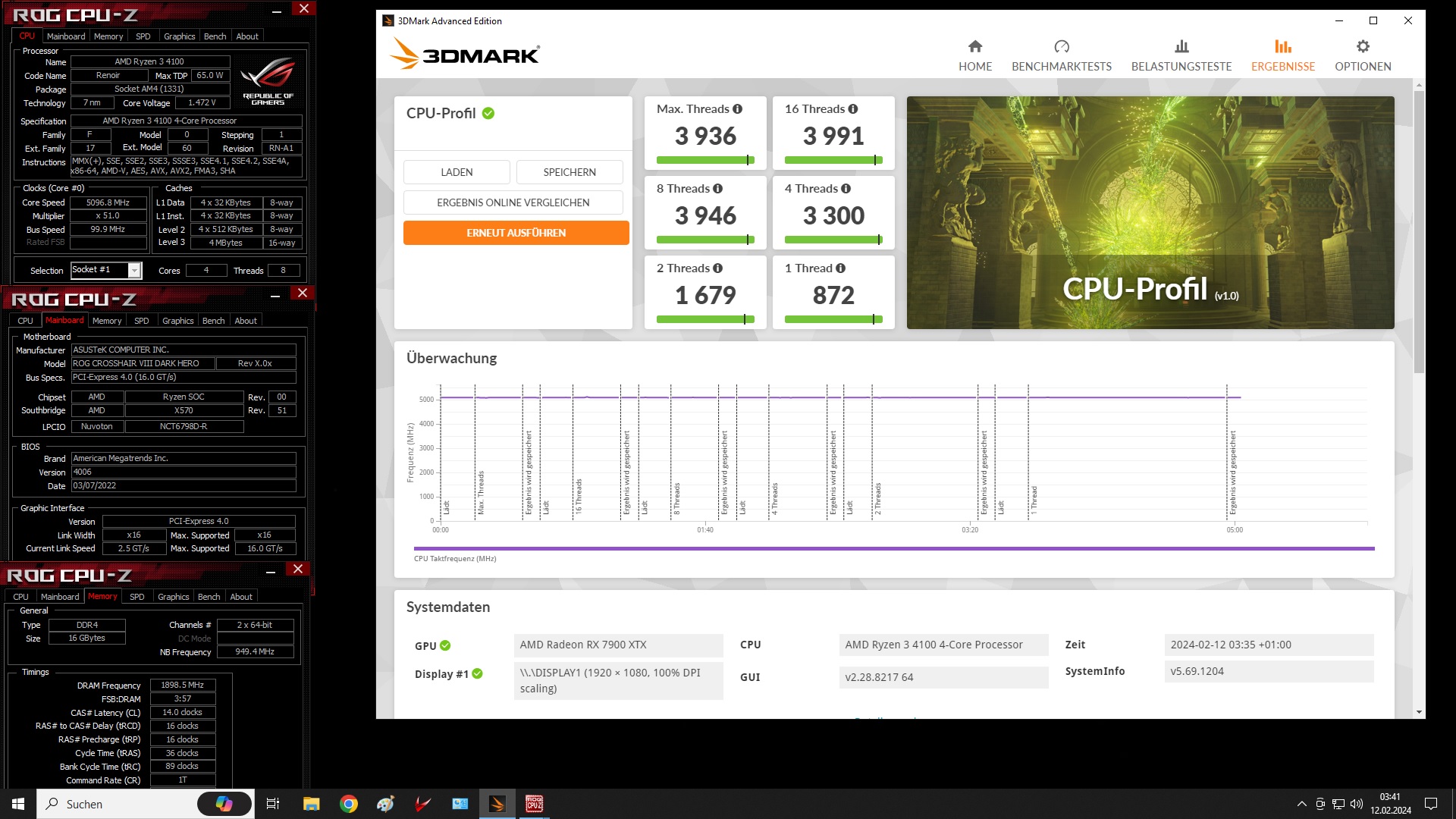The image size is (1456, 819).
Task: Click the 3DMark logo
Action: 464,55
